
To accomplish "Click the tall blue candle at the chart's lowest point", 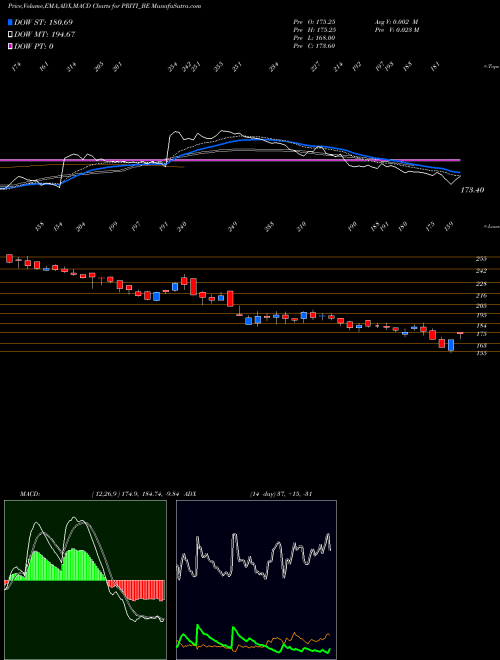I will 451,346.
